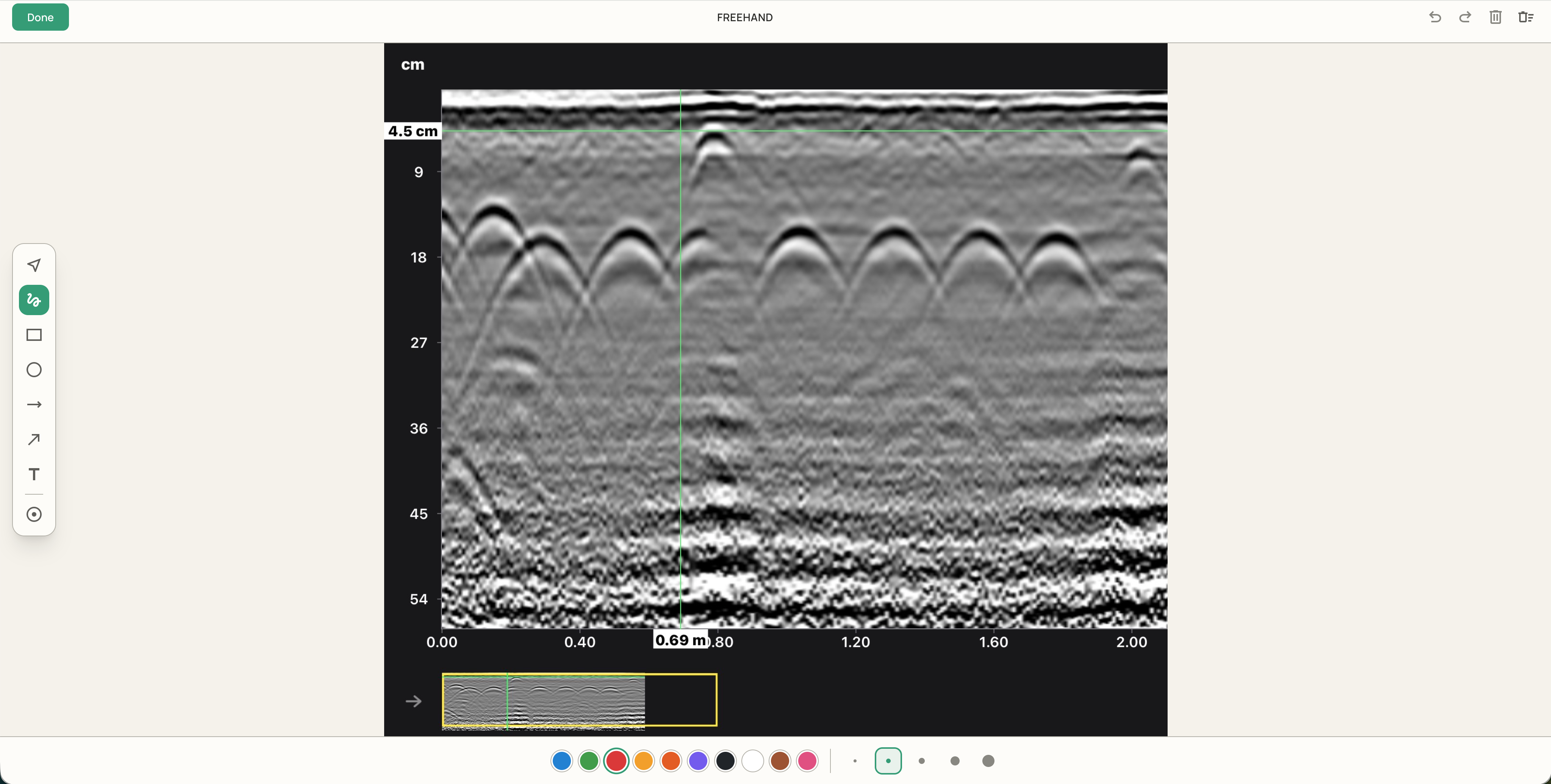
Task: Delete the selected annotation with trash icon
Action: tap(1496, 17)
